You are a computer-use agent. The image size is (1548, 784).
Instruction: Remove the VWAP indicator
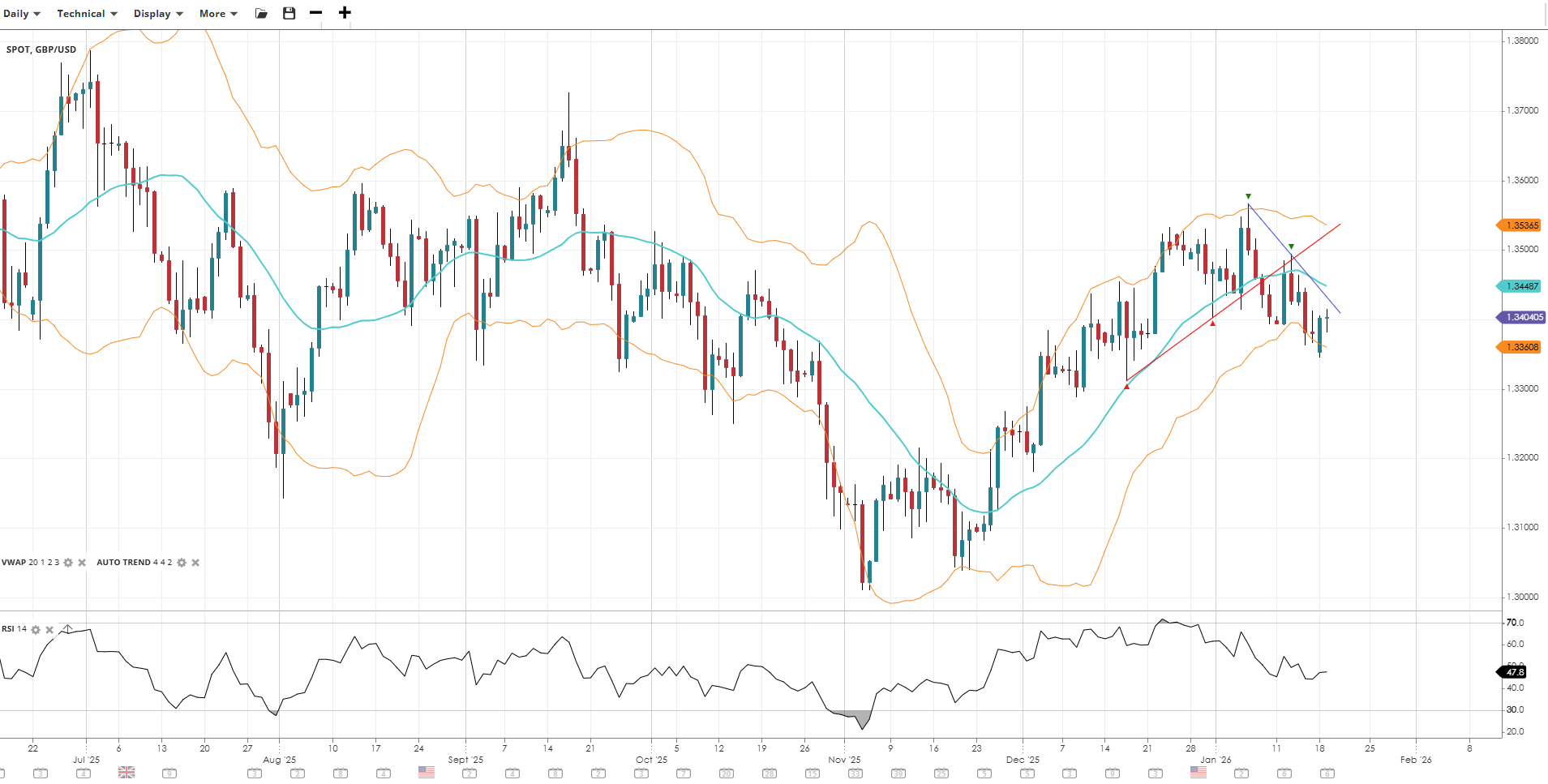click(82, 563)
